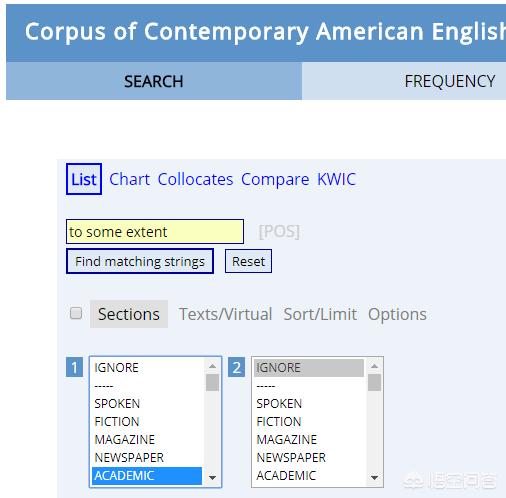Screen dimensions: 506x498
Task: Select SPOKEN in section list 1
Action: [147, 403]
